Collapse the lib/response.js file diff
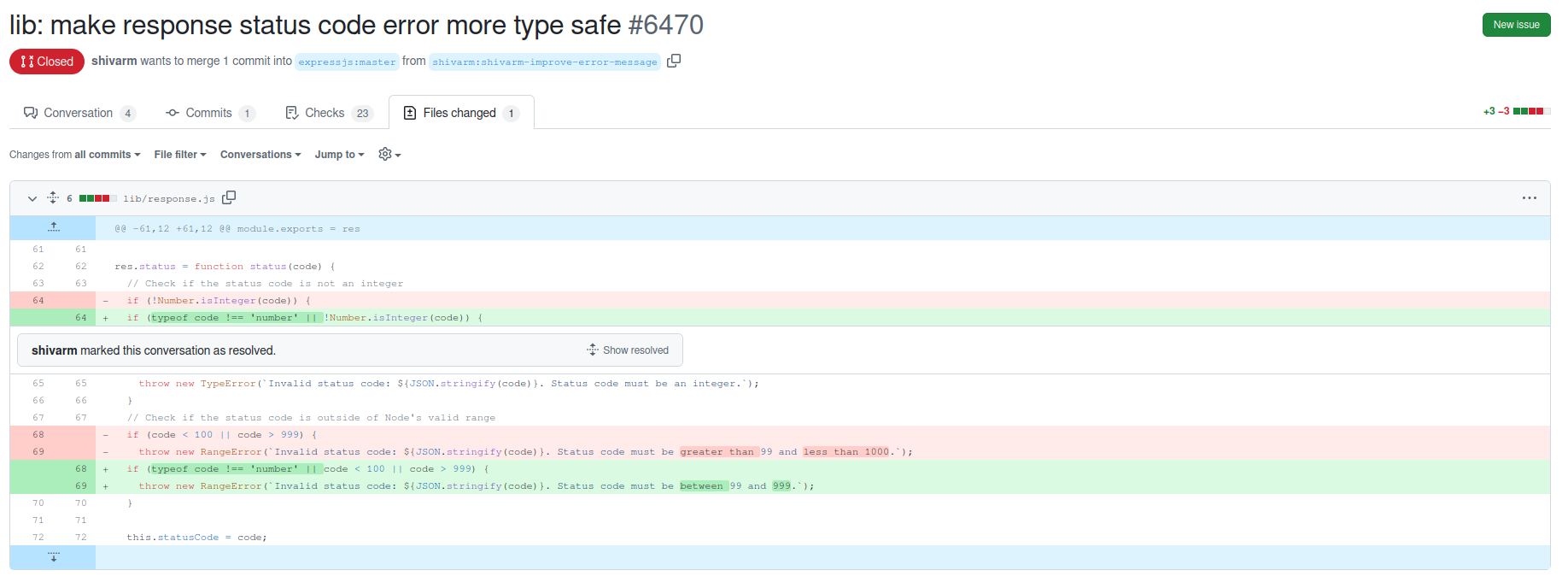This screenshot has width=1568, height=588. (x=32, y=198)
